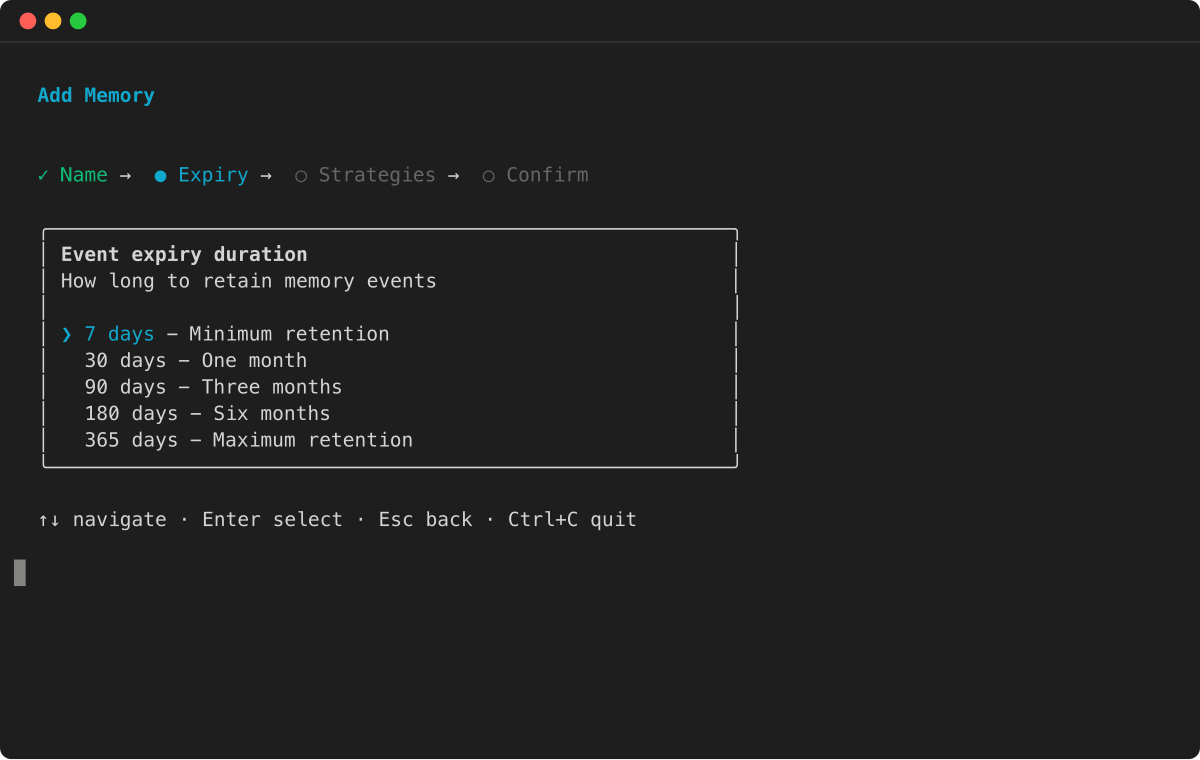Viewport: 1200px width, 760px height.
Task: Click the Esc back footer shortcut
Action: click(425, 519)
